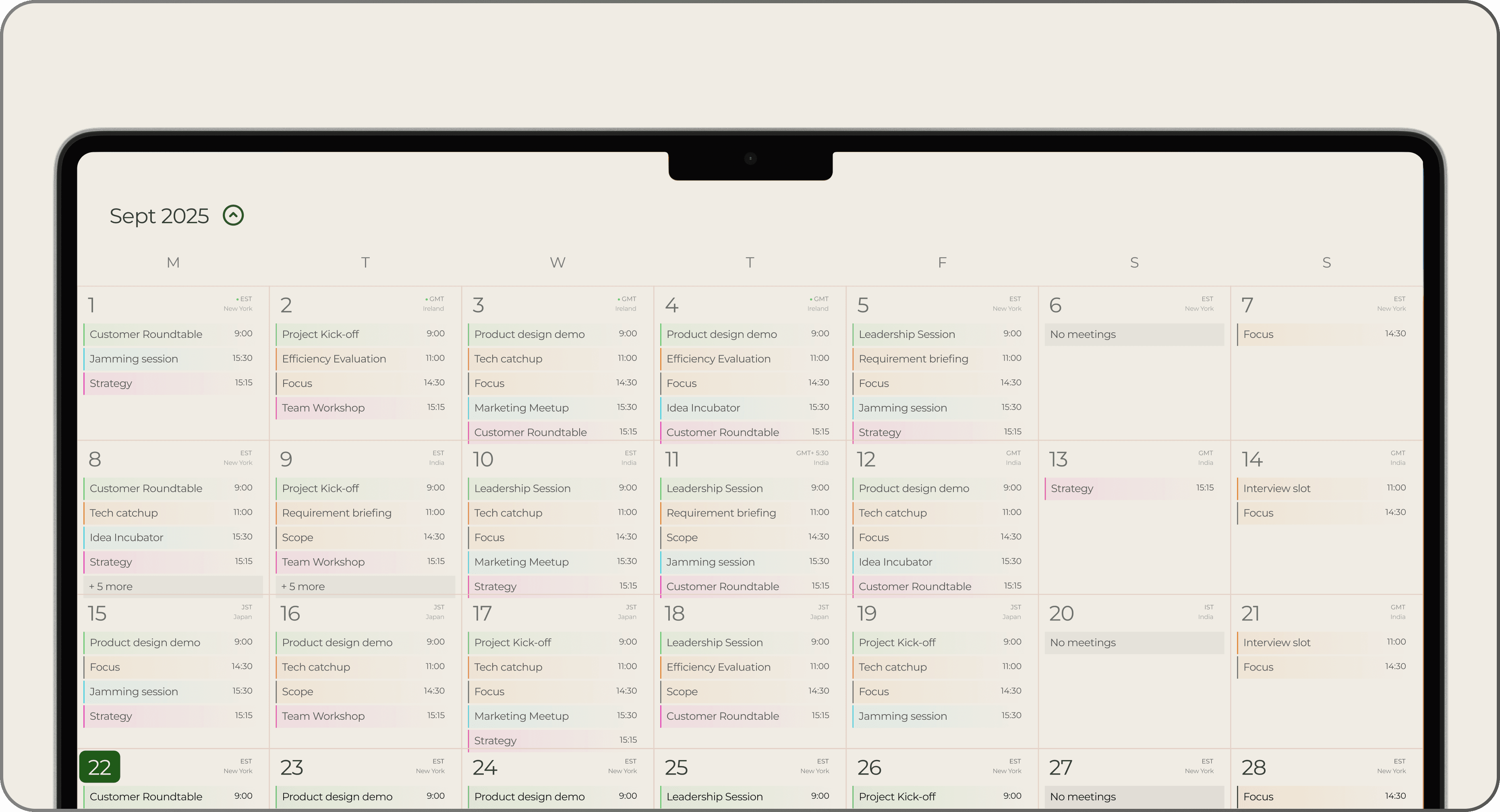
Task: Click the JST Japan timezone label on day 15
Action: click(243, 612)
